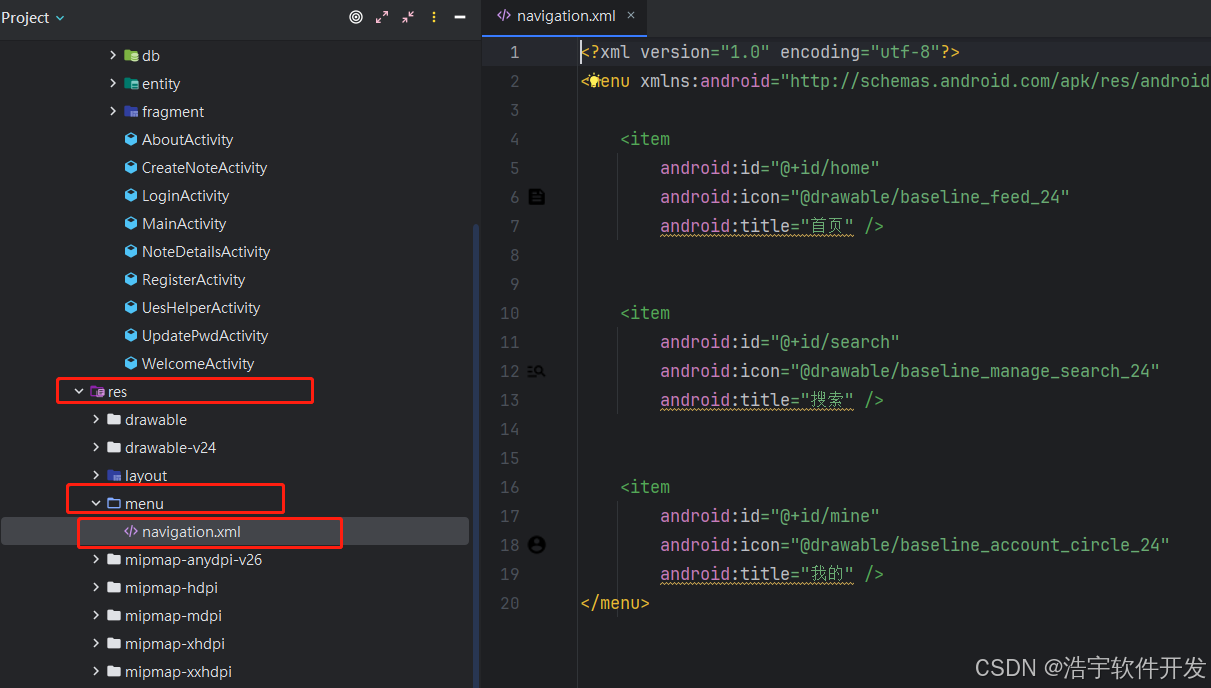1211x688 pixels.
Task: Select CreateNoteActivity class in tree
Action: point(204,168)
